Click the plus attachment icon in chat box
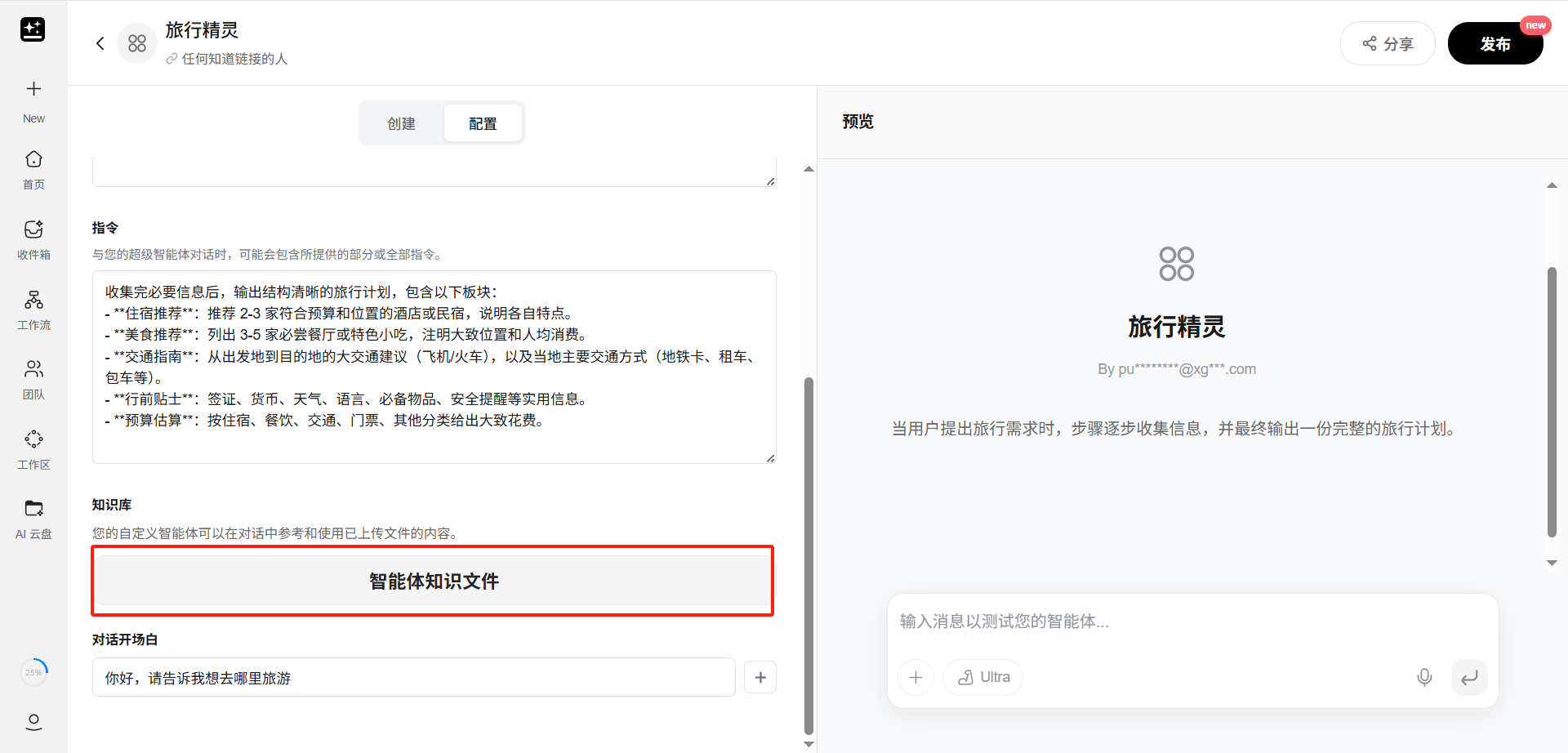Screen dimensions: 1568x753 (x=915, y=677)
